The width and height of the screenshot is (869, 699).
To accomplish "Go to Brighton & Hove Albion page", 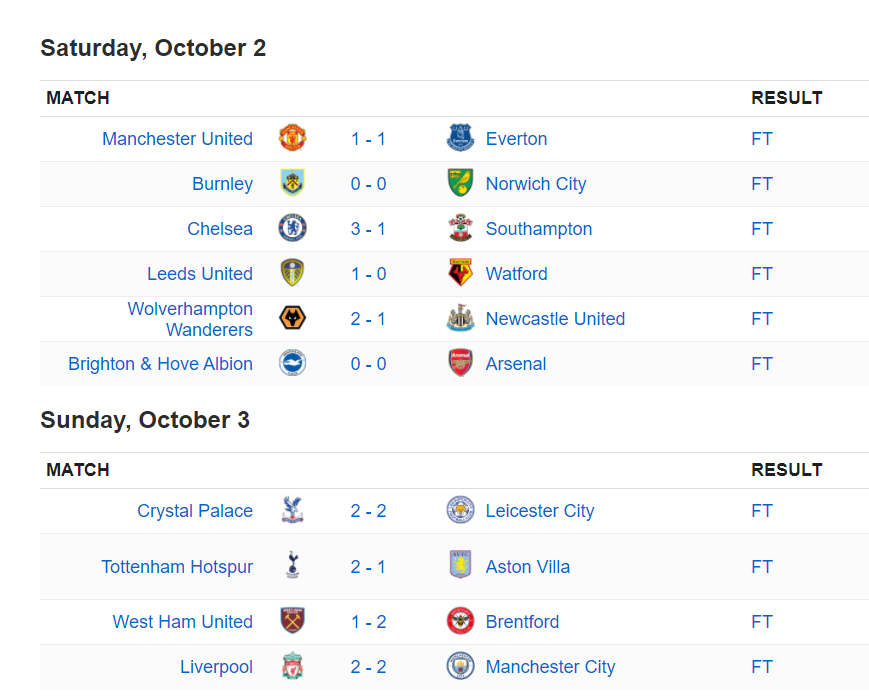I will tap(161, 364).
